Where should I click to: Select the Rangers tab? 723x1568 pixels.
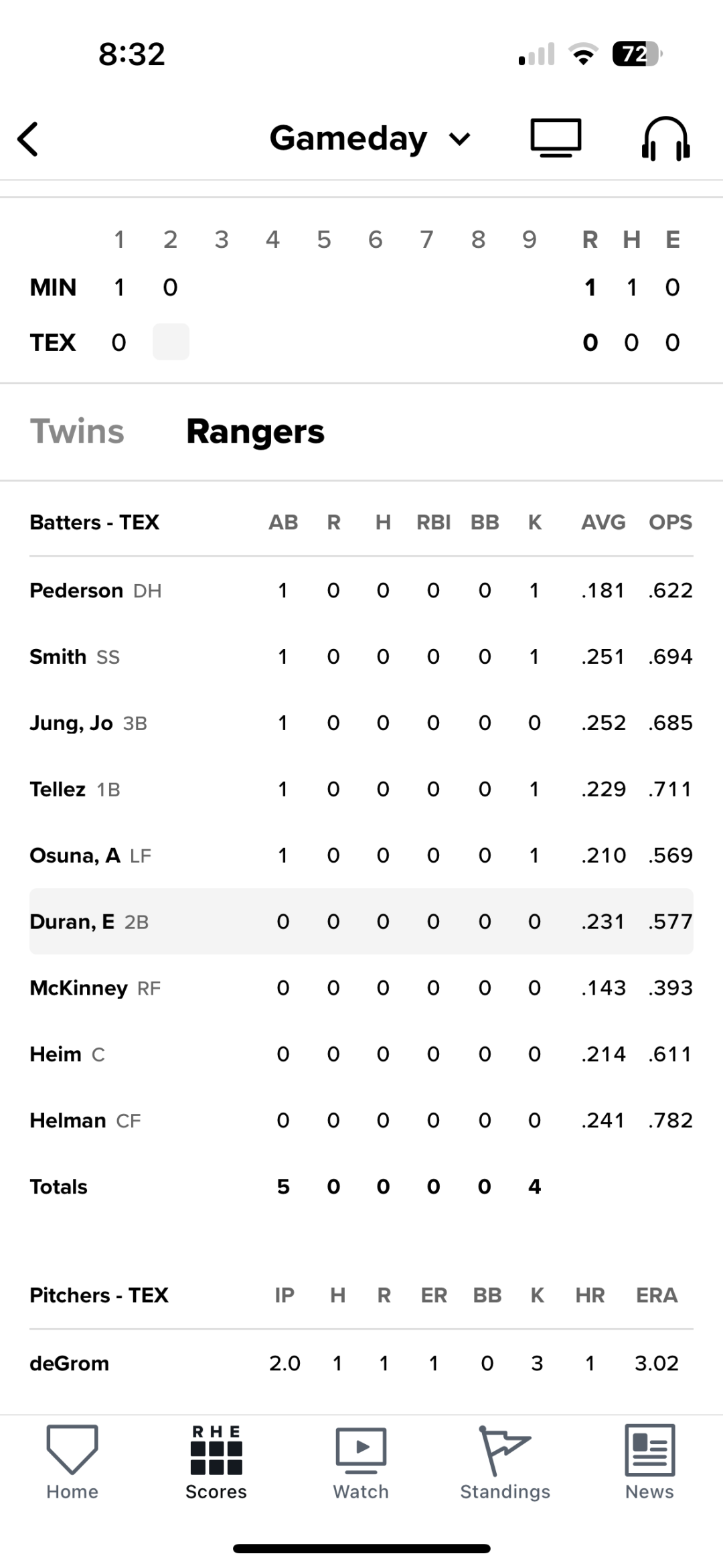click(255, 431)
